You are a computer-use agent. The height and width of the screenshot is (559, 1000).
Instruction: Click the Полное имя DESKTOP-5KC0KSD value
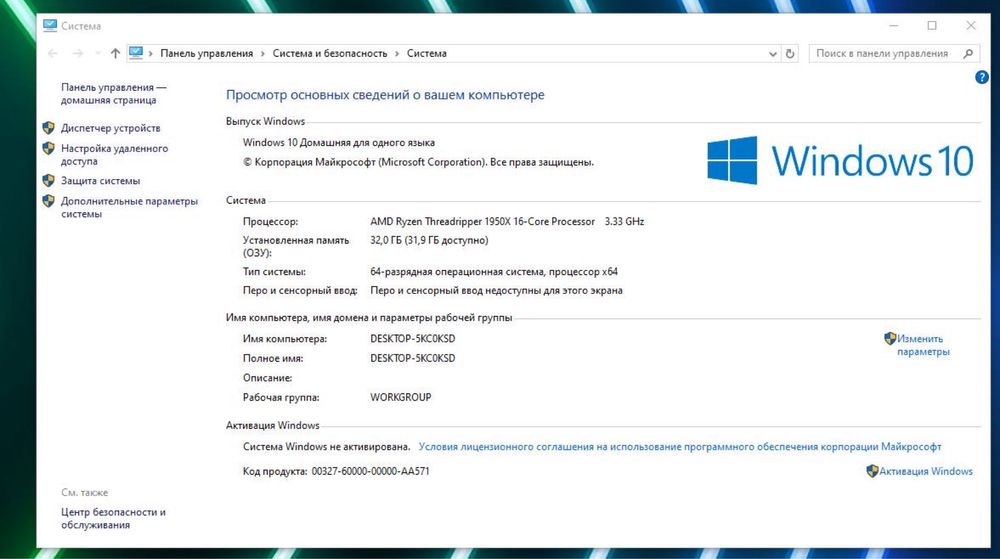[413, 358]
